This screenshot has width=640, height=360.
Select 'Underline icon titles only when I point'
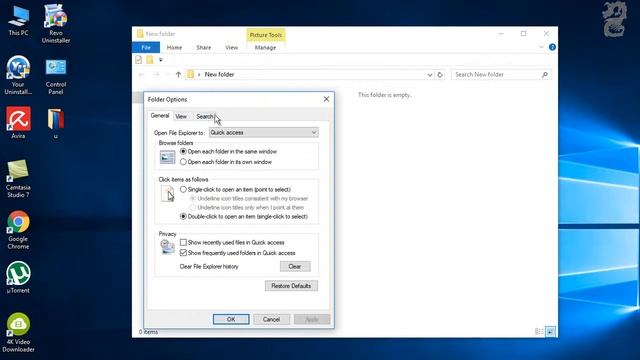247,207
